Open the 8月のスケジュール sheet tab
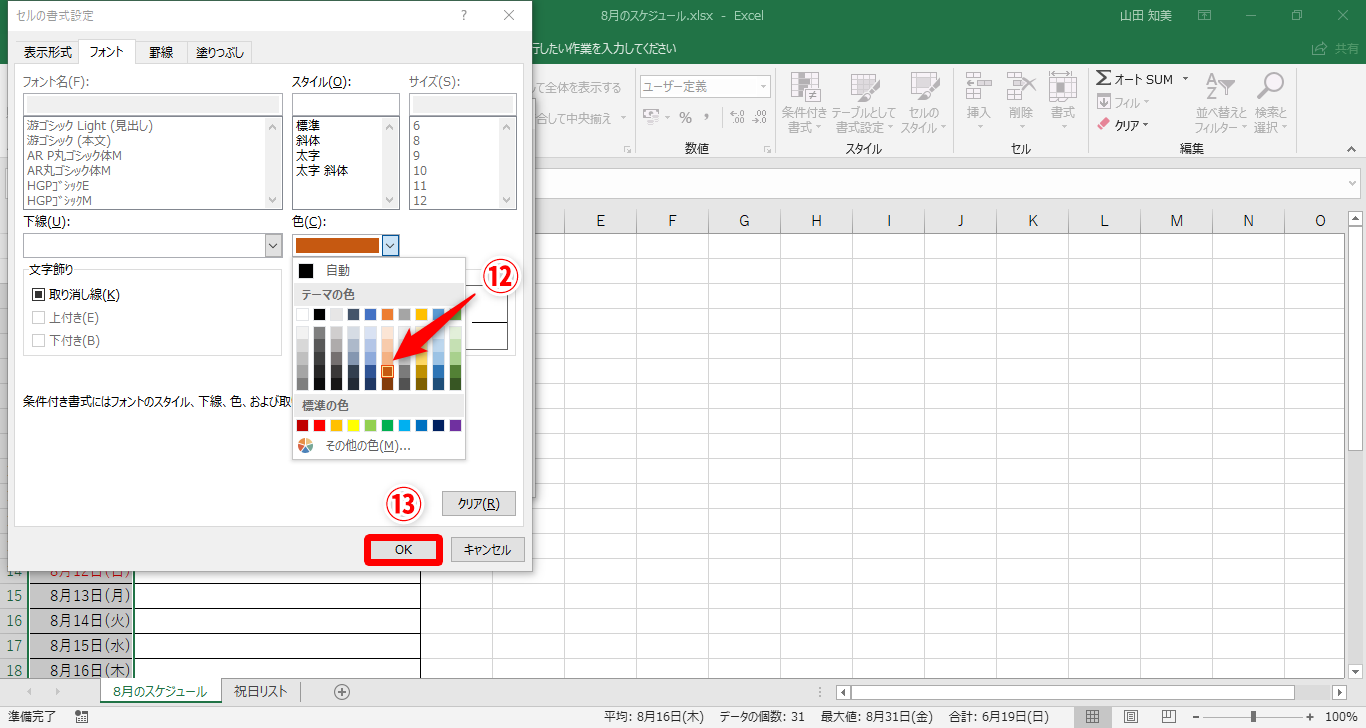Screen dimensions: 1366x728 [x=160, y=692]
